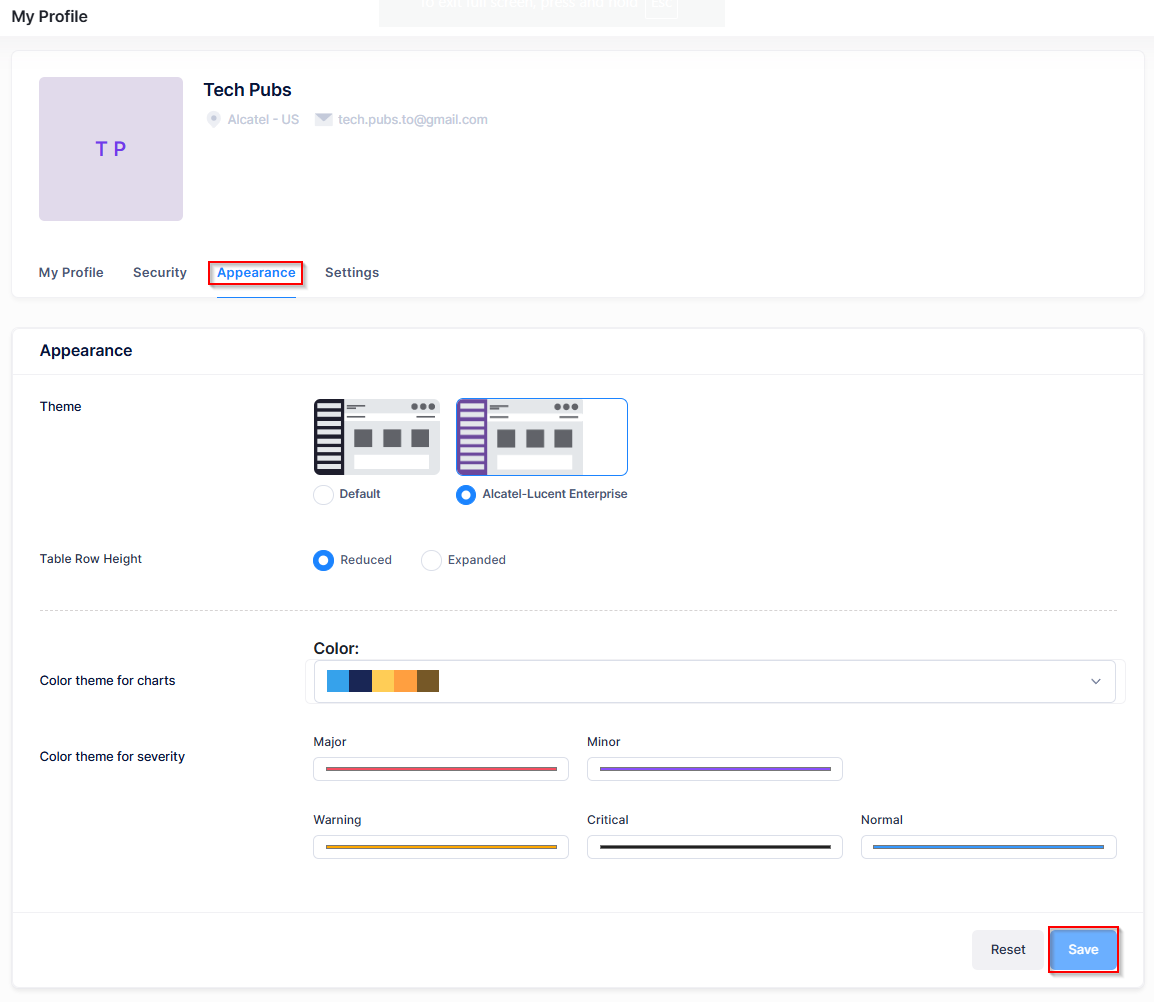Image resolution: width=1154 pixels, height=1002 pixels.
Task: Click the Appearance tab
Action: click(256, 273)
